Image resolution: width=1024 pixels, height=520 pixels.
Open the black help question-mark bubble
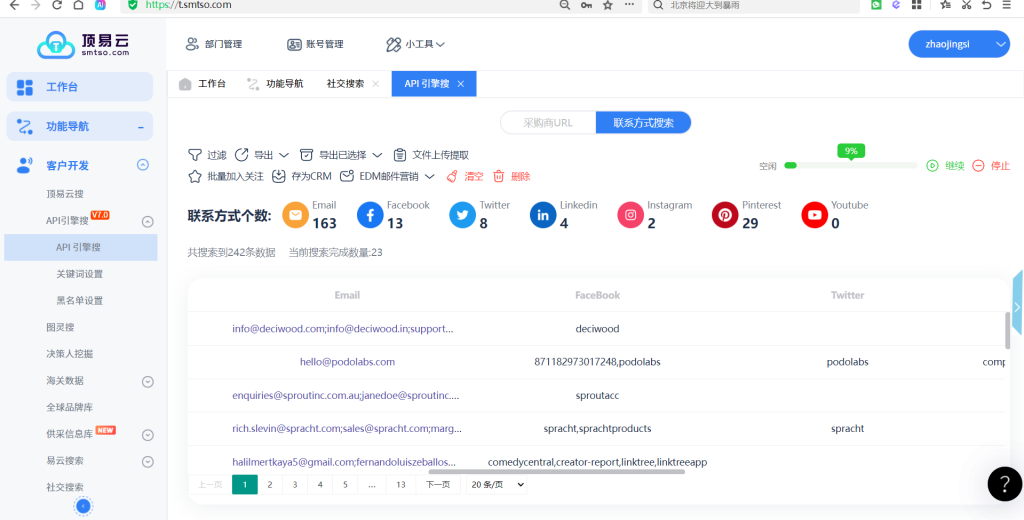point(1004,483)
